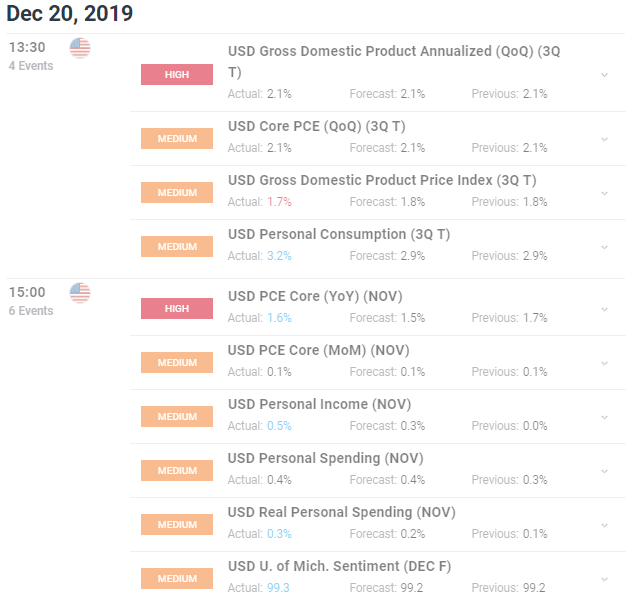
Task: Expand the PCE Core (MoM) row chevron
Action: pos(604,363)
